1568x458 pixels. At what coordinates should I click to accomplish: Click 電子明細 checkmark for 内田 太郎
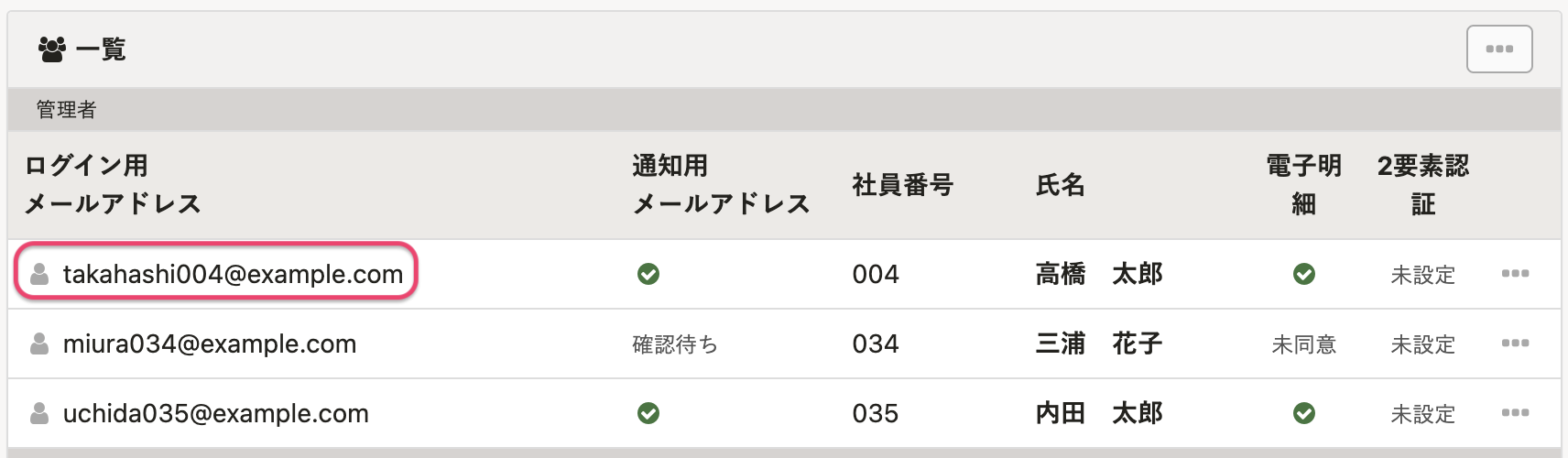[1304, 413]
